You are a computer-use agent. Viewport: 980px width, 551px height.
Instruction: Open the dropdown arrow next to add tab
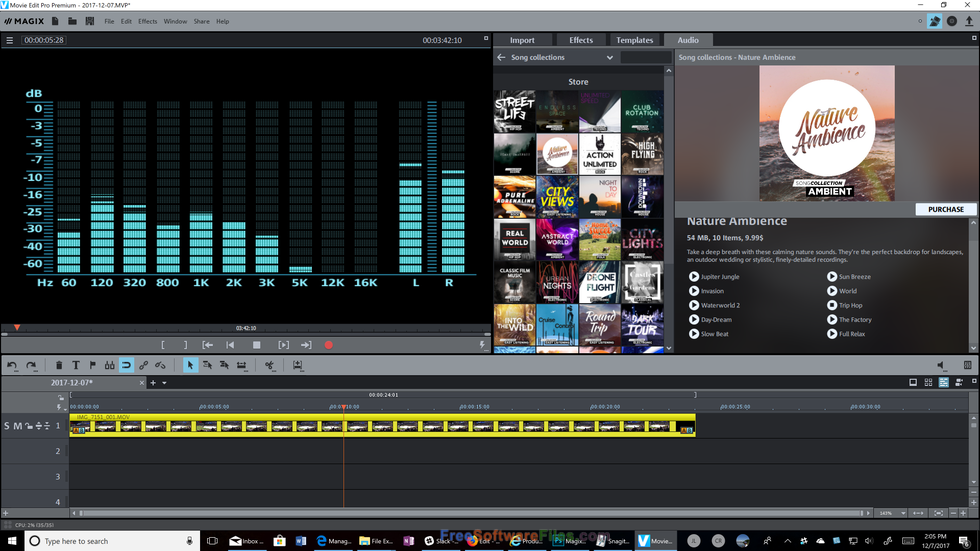(164, 383)
